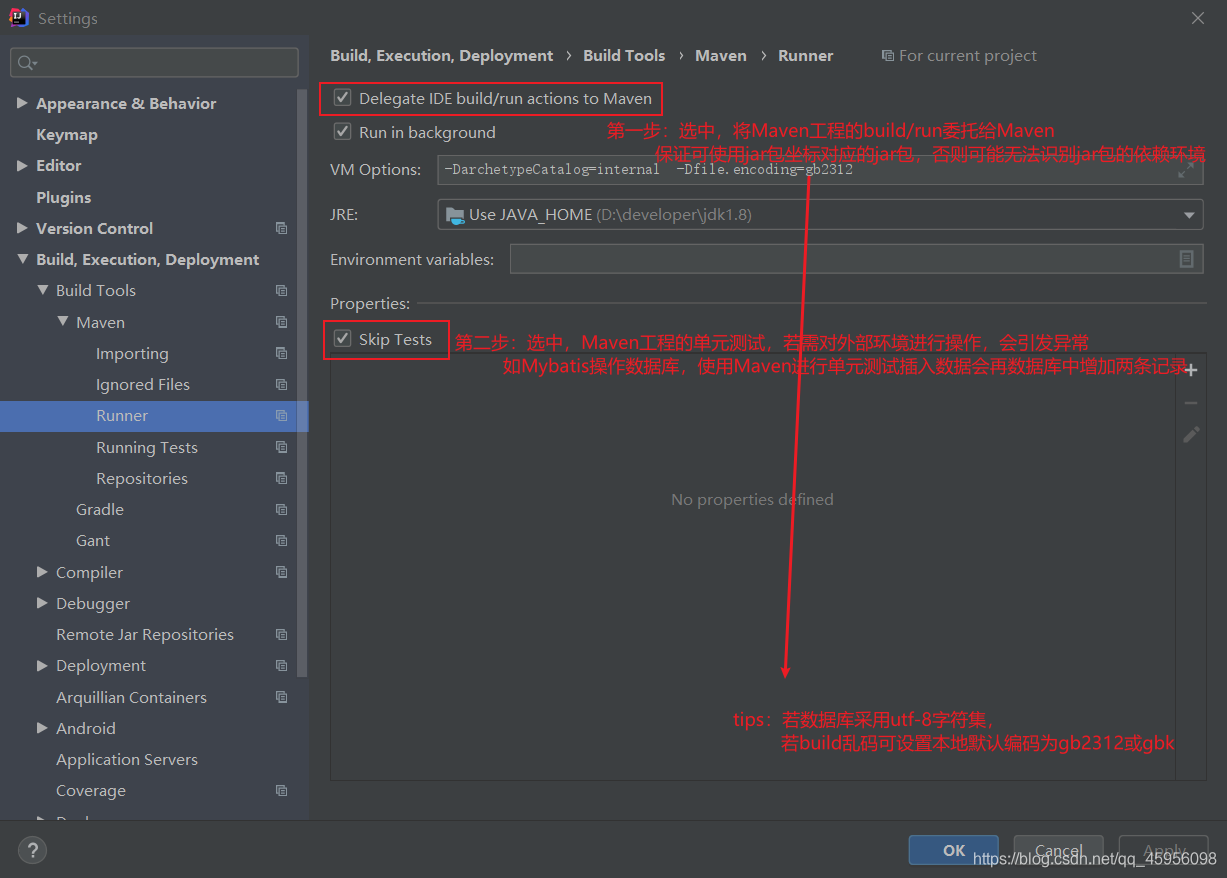The height and width of the screenshot is (878, 1227).
Task: Click the Cancel button
Action: click(x=1058, y=850)
